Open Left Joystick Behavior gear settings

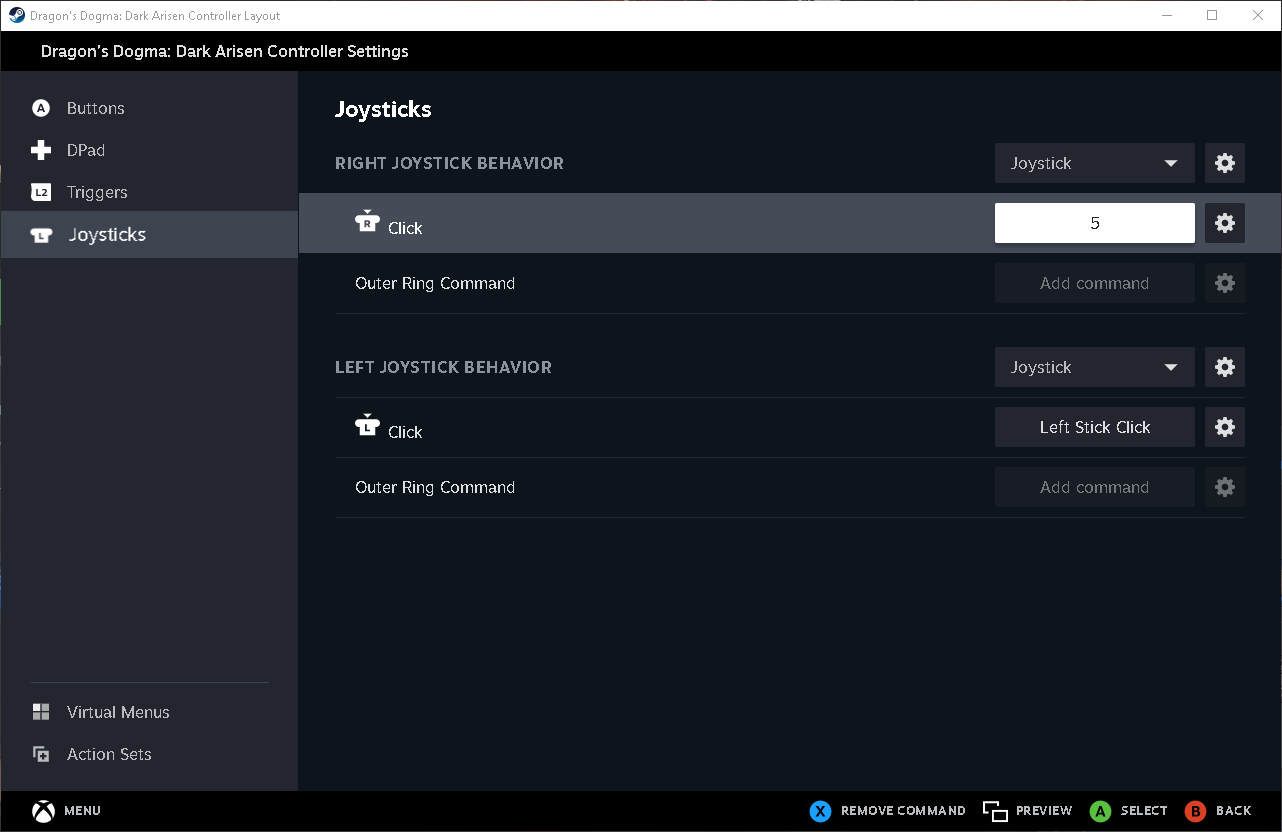(x=1225, y=367)
